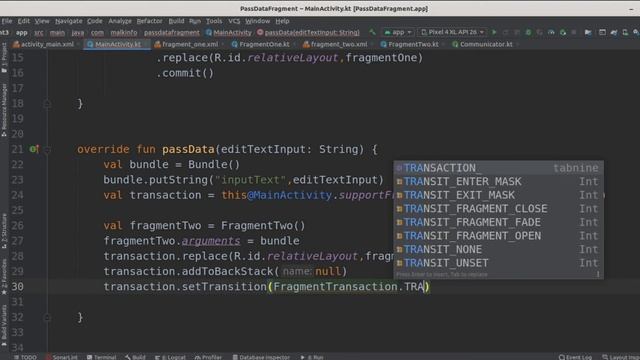Click the malkinfo breadcrumb

pyautogui.click(x=124, y=32)
